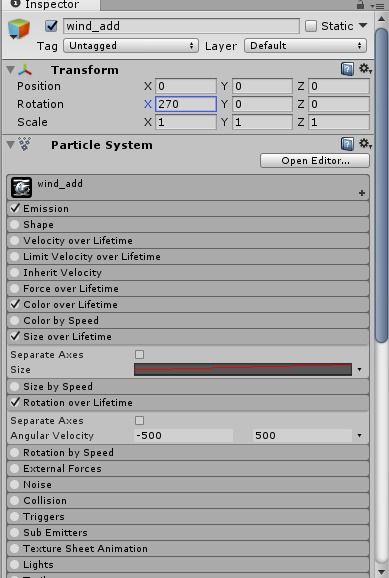This screenshot has width=389, height=578.
Task: Click the GameObject name field wind_add
Action: point(181,26)
